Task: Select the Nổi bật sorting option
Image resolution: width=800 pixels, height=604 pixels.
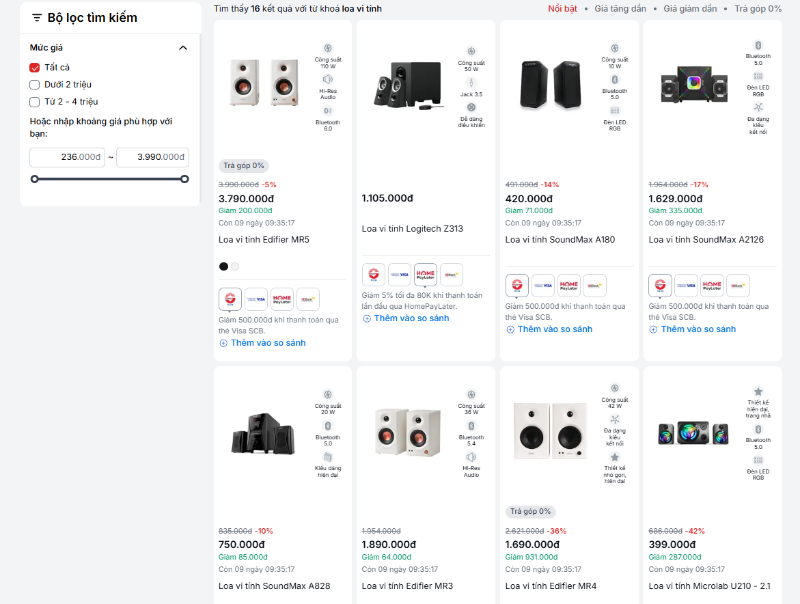Action: (562, 8)
